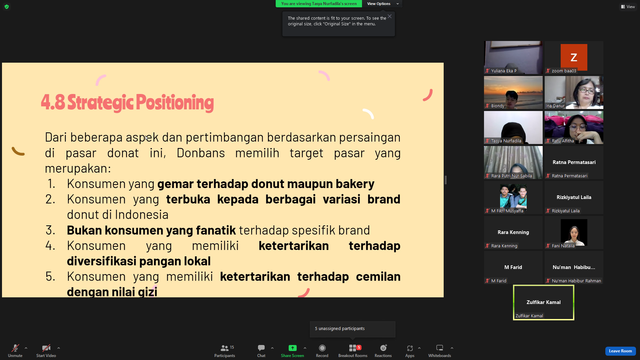Viewport: 640px width, 360px height.
Task: Expand chat options arrow next to Chat
Action: 272,348
